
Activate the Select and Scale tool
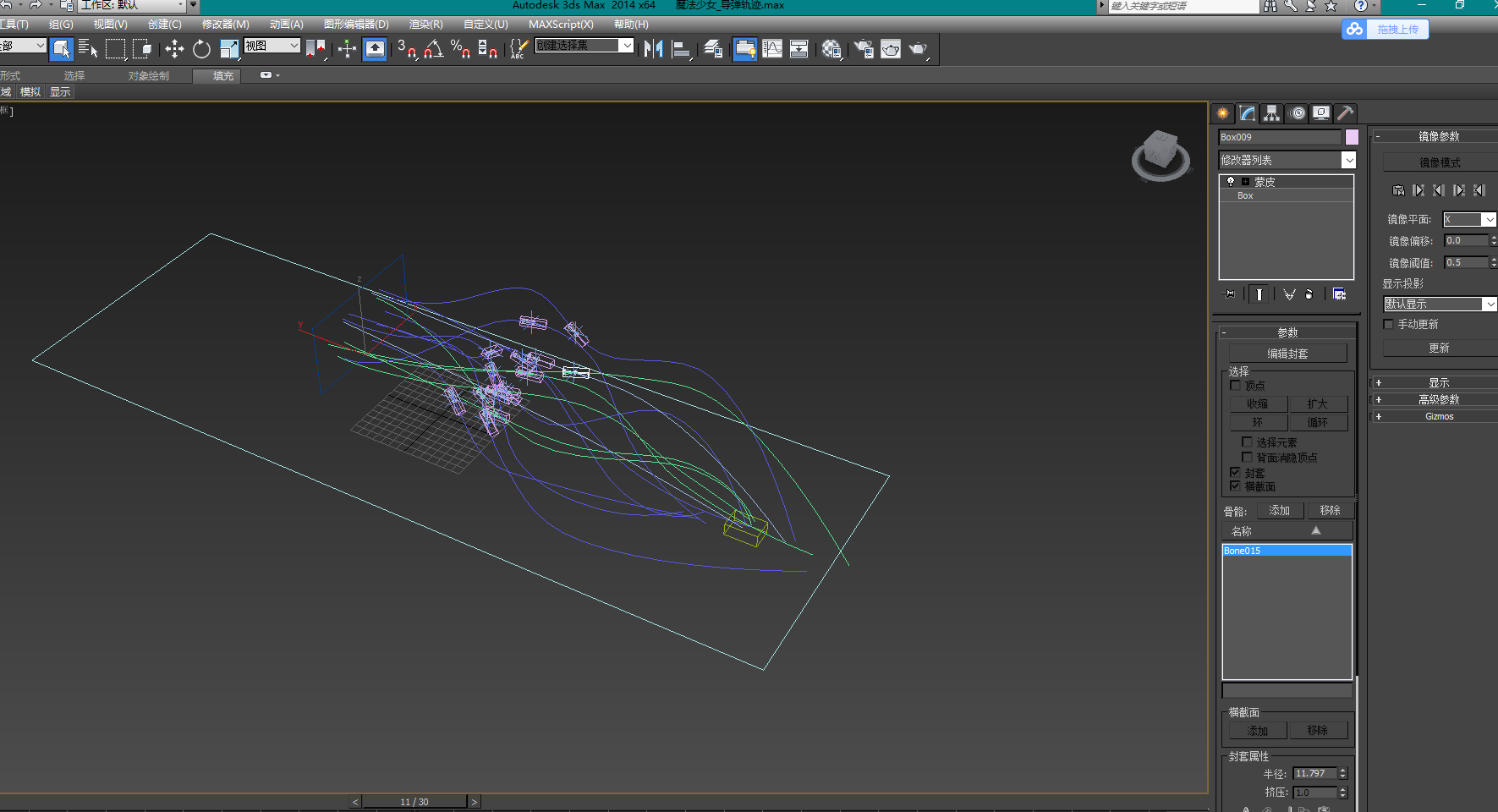[229, 49]
